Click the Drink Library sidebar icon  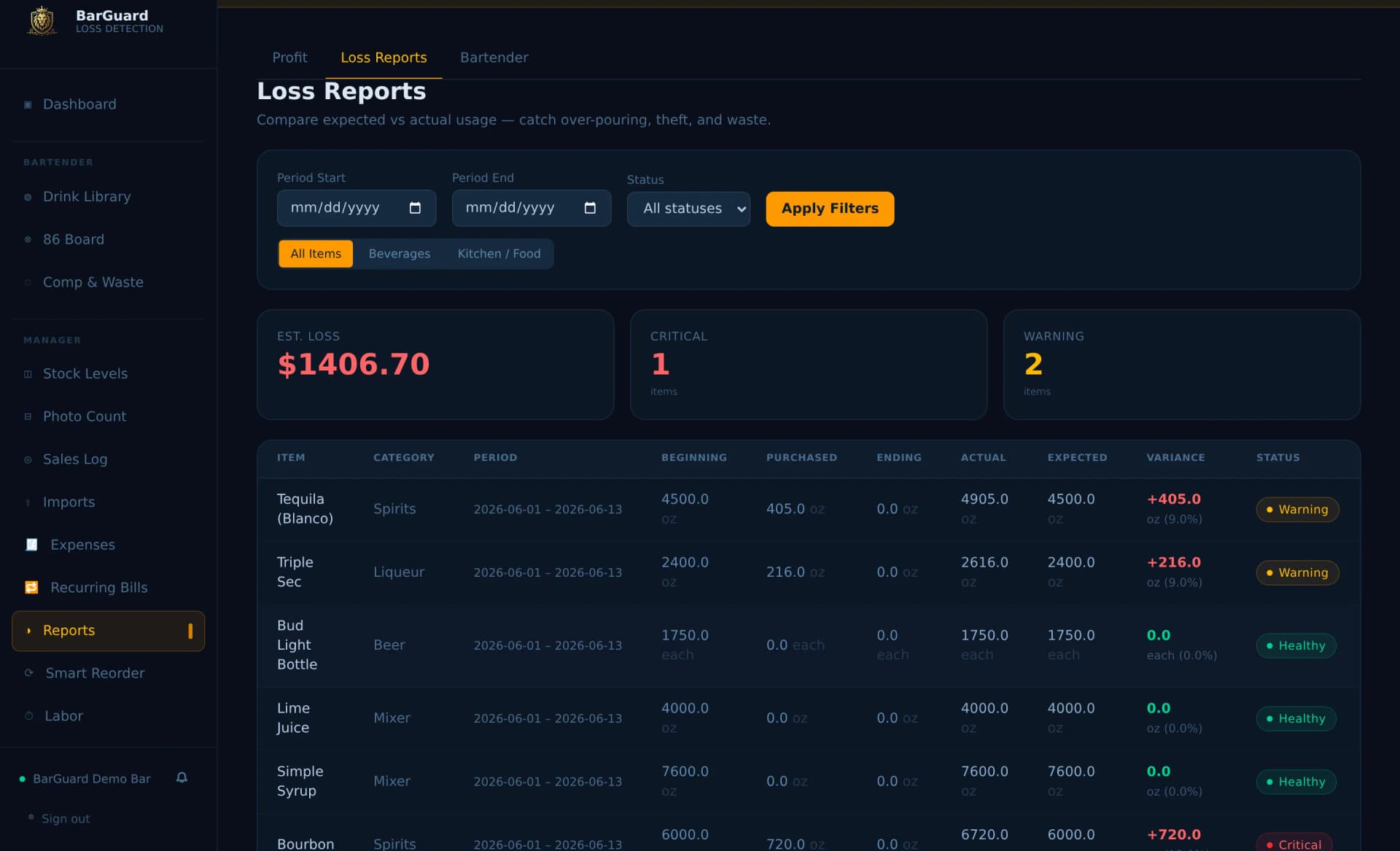[28, 197]
